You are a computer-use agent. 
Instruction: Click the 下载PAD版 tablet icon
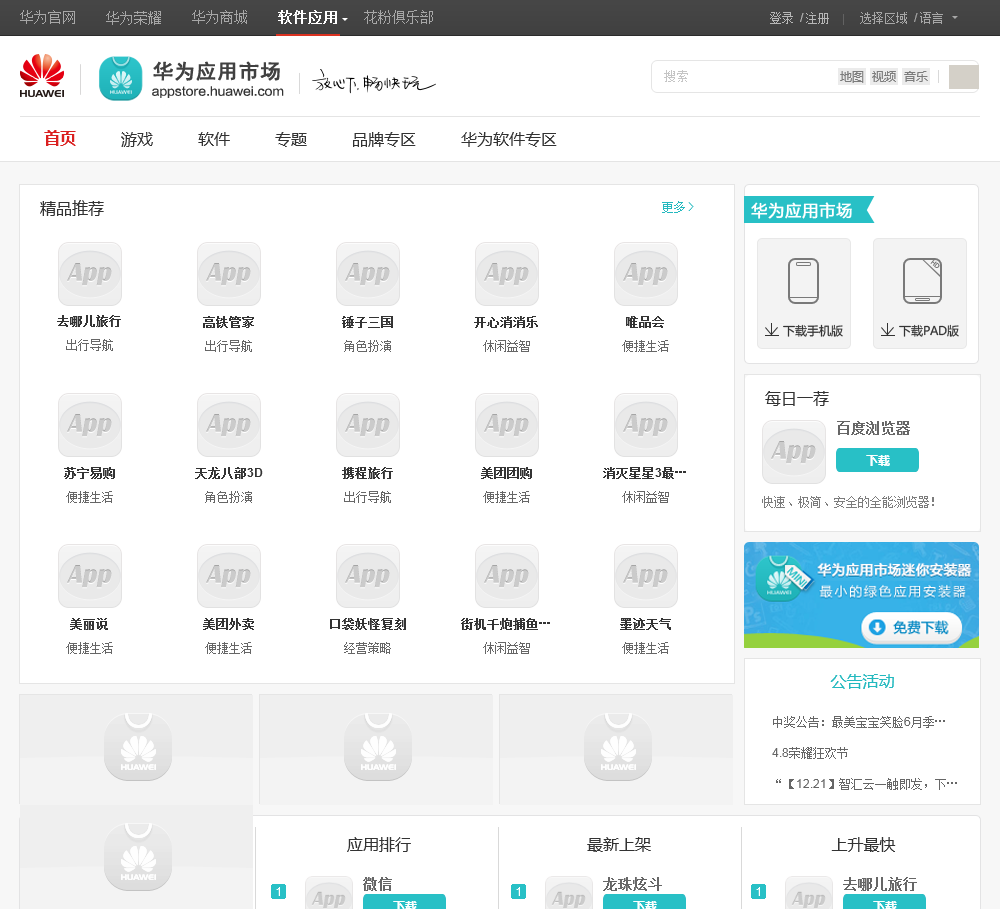tap(919, 281)
